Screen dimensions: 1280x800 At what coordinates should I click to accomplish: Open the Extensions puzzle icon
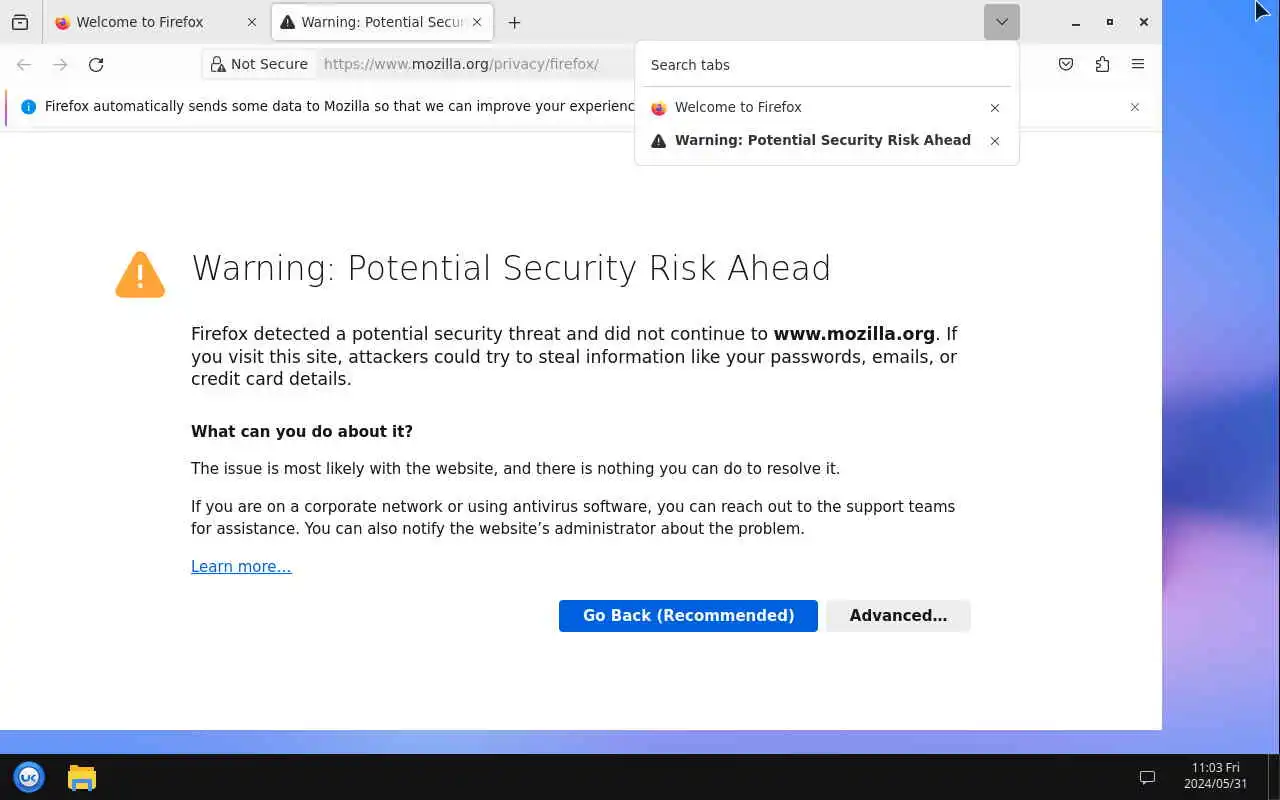click(x=1102, y=65)
